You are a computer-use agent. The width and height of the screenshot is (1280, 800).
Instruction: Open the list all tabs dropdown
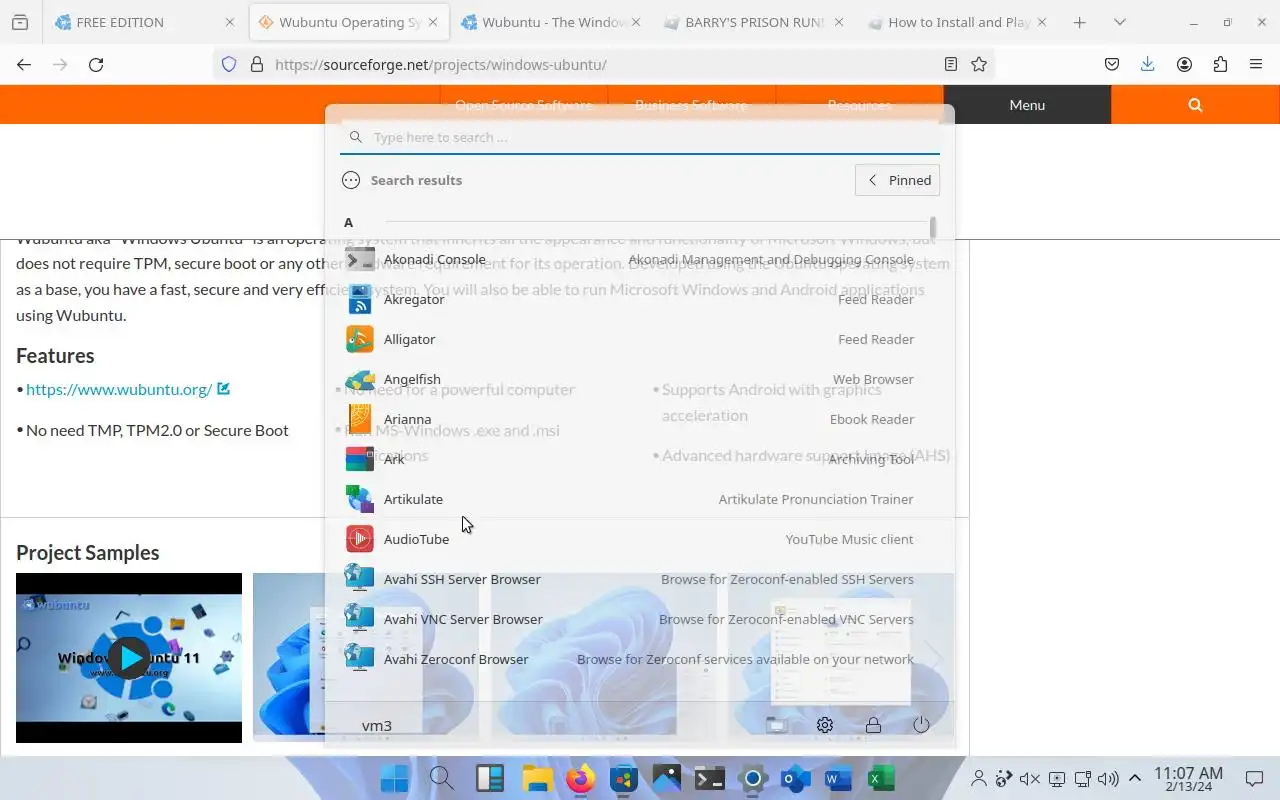click(1120, 22)
